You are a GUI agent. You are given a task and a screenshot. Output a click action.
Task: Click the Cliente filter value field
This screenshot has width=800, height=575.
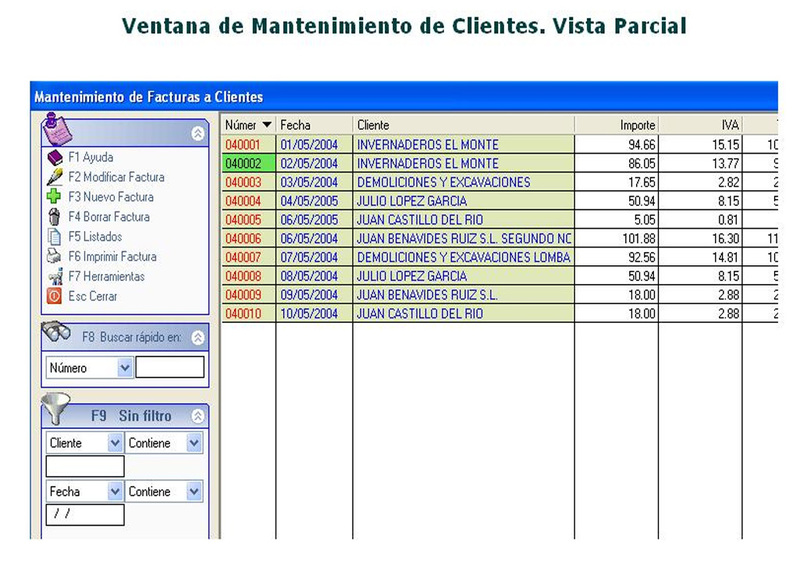tap(85, 466)
